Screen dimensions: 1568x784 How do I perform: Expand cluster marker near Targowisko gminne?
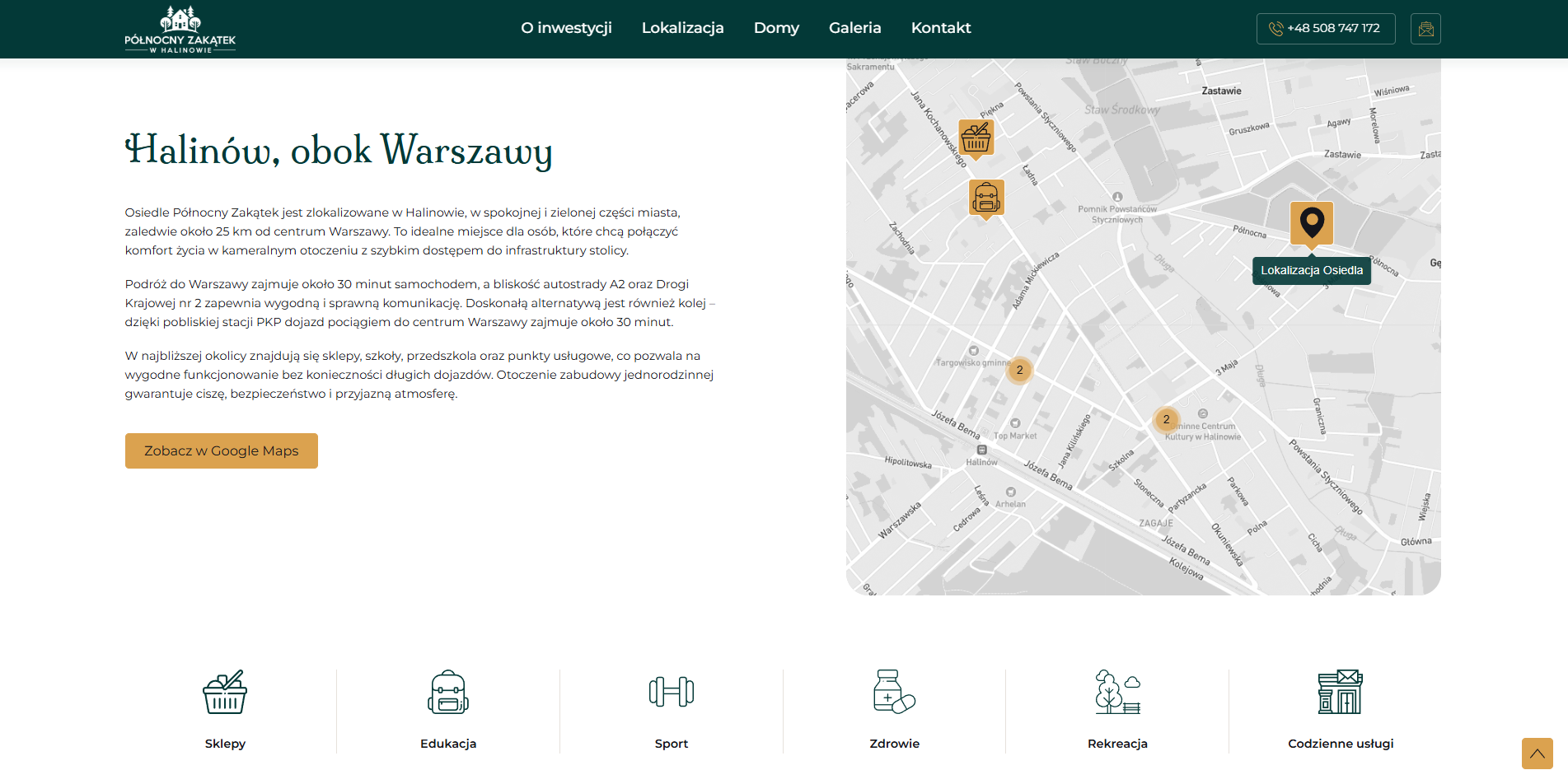tap(1019, 370)
